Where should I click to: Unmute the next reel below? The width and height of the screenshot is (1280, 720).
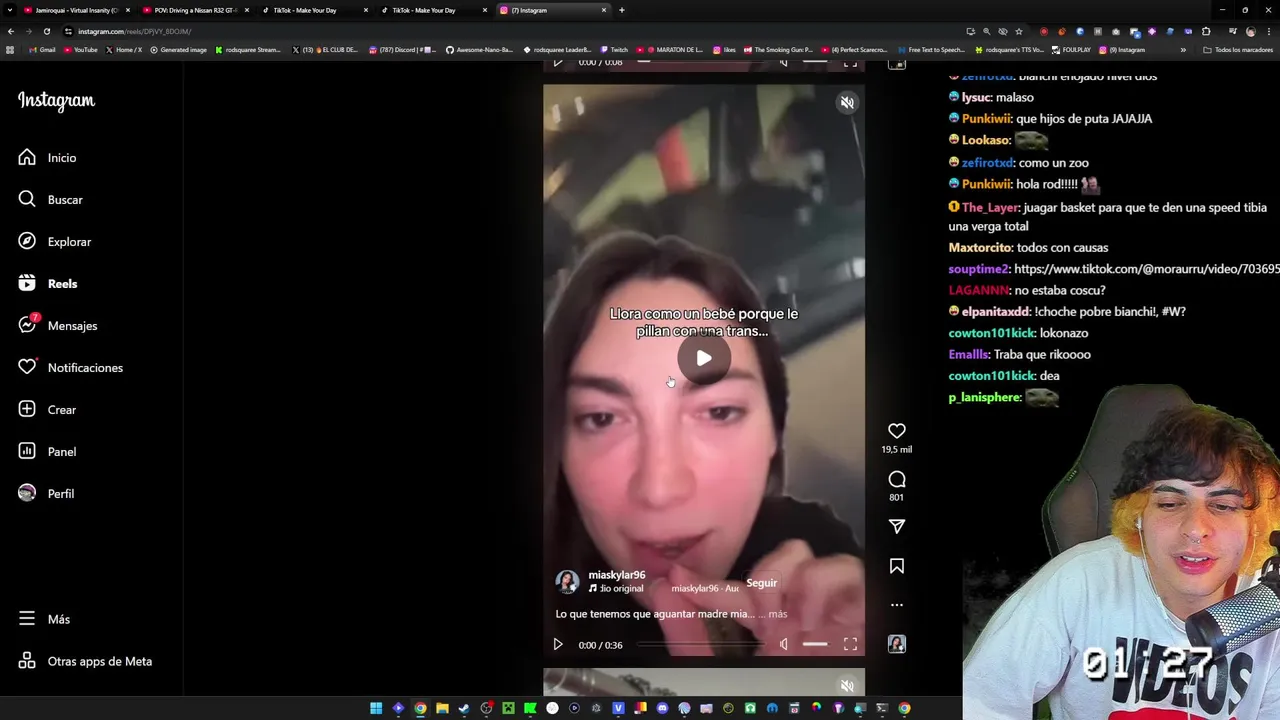pyautogui.click(x=847, y=686)
